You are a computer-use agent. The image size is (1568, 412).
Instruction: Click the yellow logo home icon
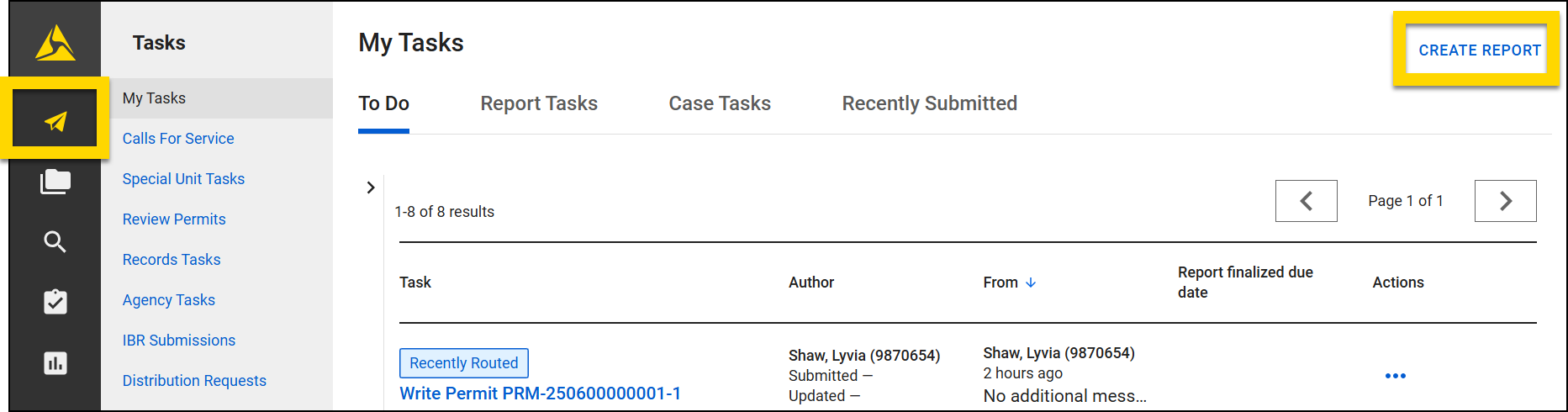pos(55,43)
